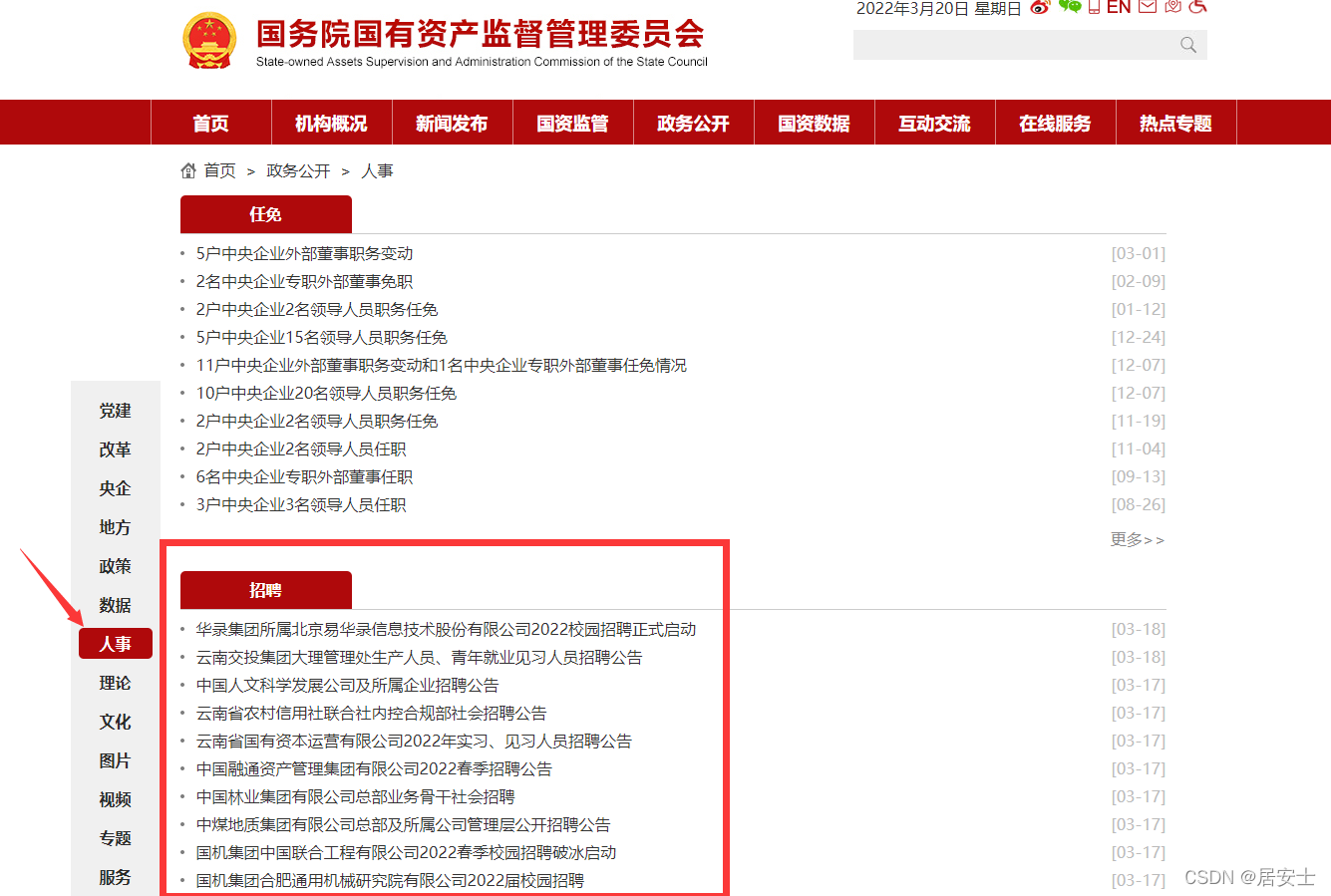Open the WeChat icon link
The height and width of the screenshot is (896, 1331).
[x=1070, y=6]
